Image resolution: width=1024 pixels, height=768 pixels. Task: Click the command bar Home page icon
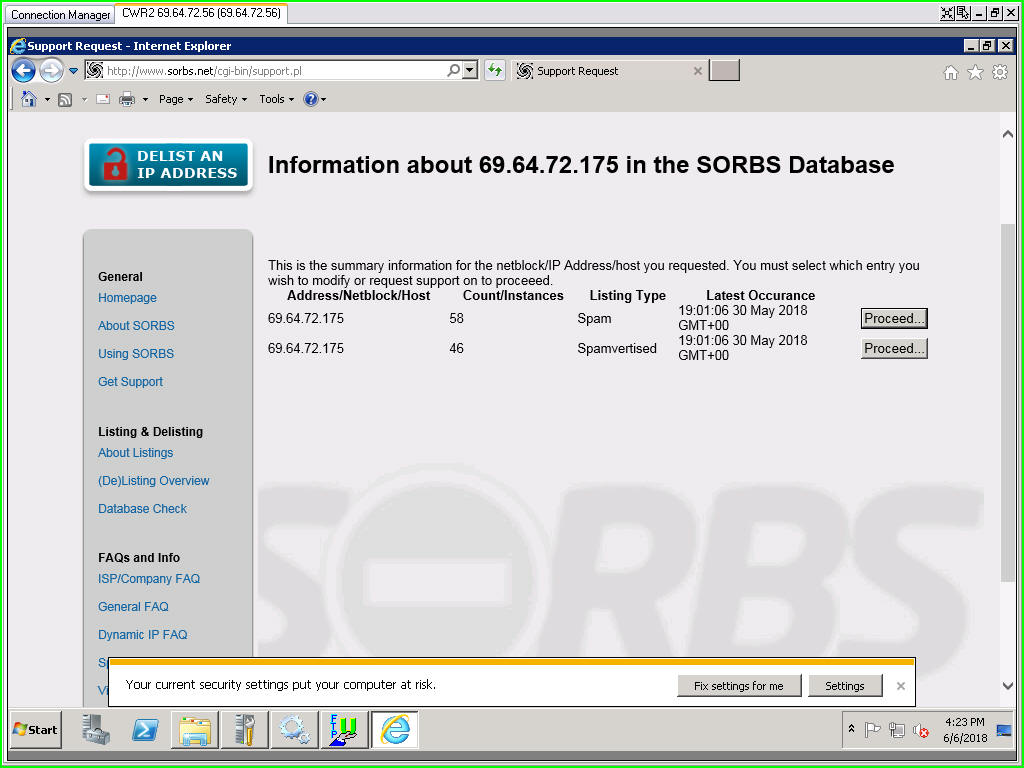pos(29,99)
